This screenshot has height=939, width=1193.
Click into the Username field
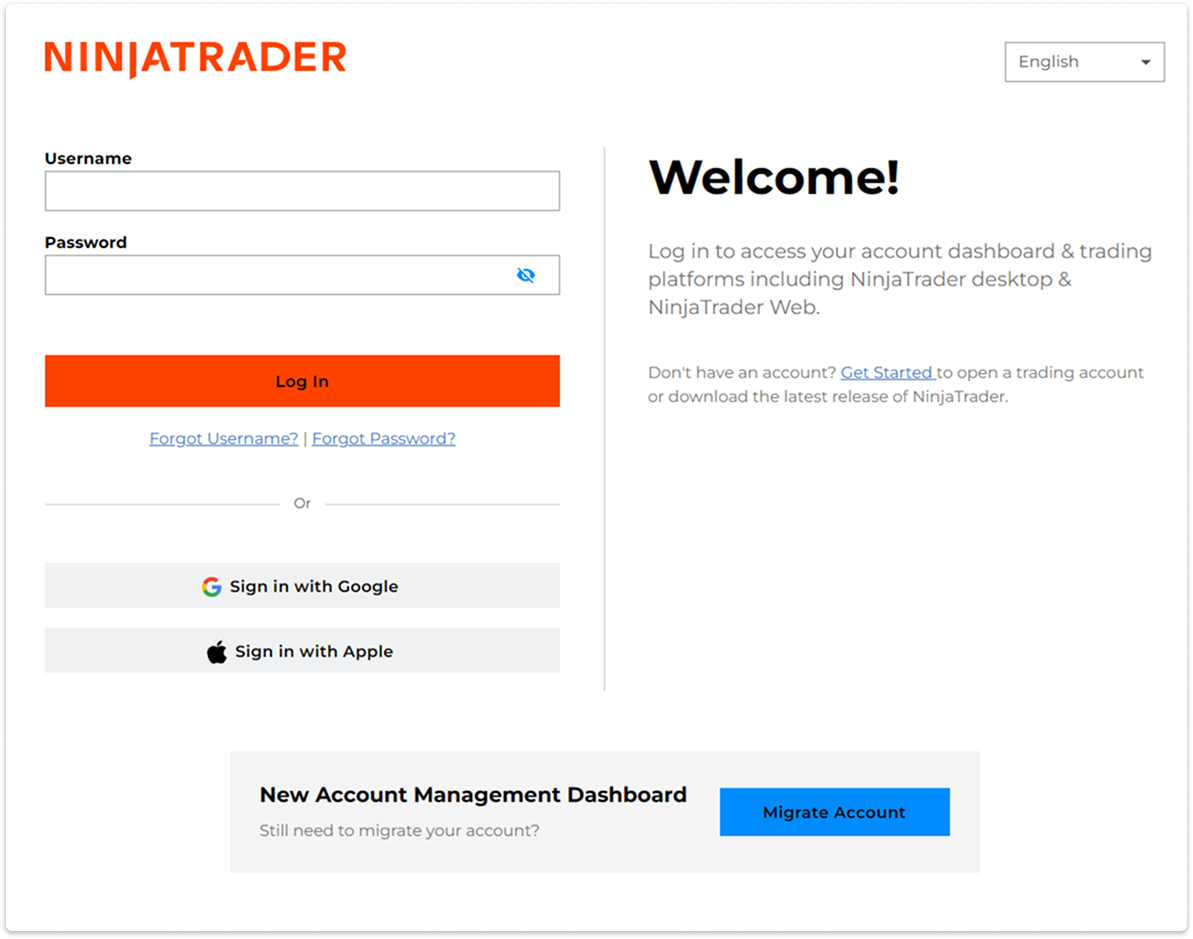302,191
